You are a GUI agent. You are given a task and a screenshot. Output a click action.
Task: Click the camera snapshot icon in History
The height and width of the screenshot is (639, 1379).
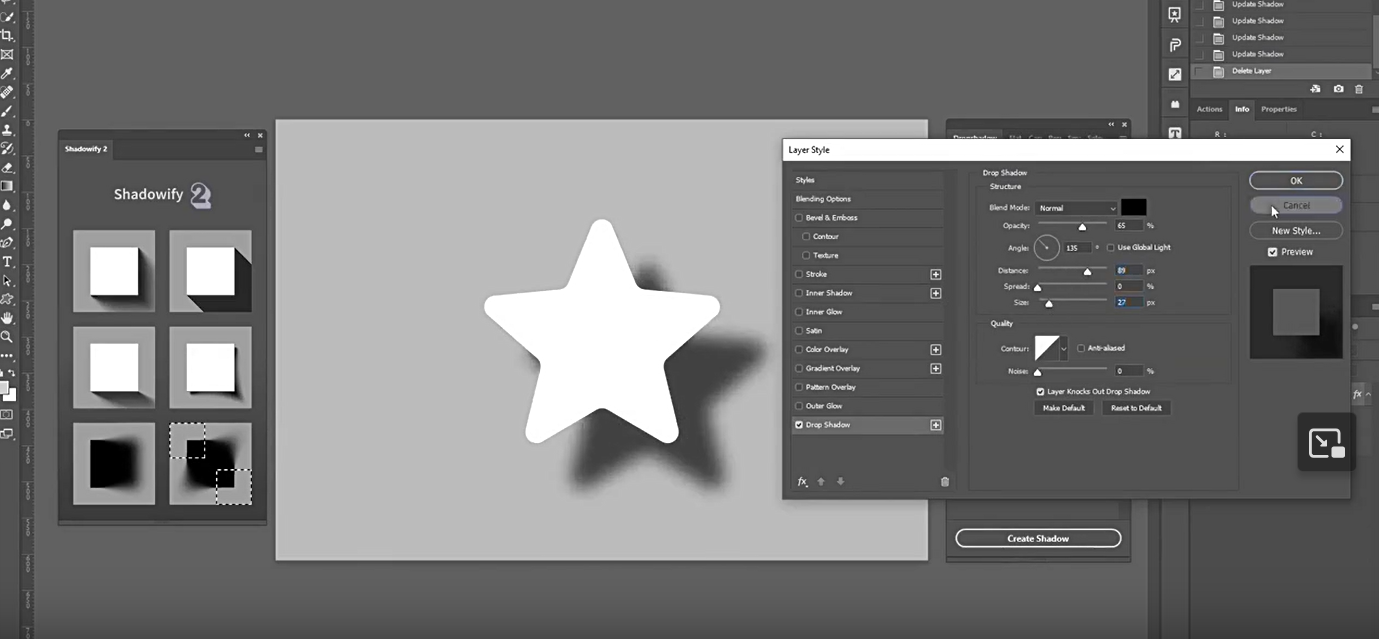[x=1338, y=89]
